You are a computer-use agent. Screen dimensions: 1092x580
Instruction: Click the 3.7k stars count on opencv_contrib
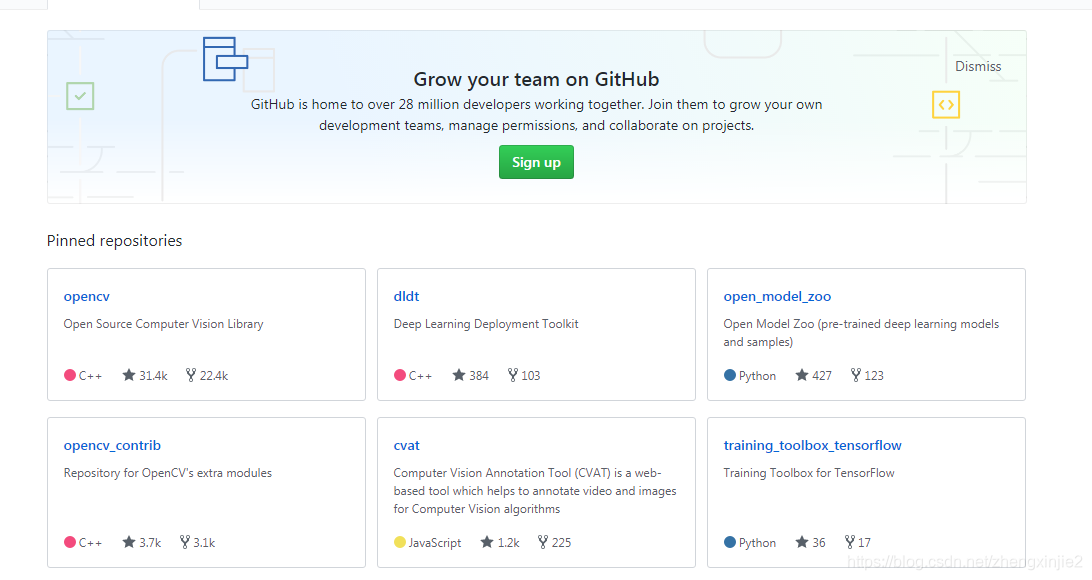point(150,543)
